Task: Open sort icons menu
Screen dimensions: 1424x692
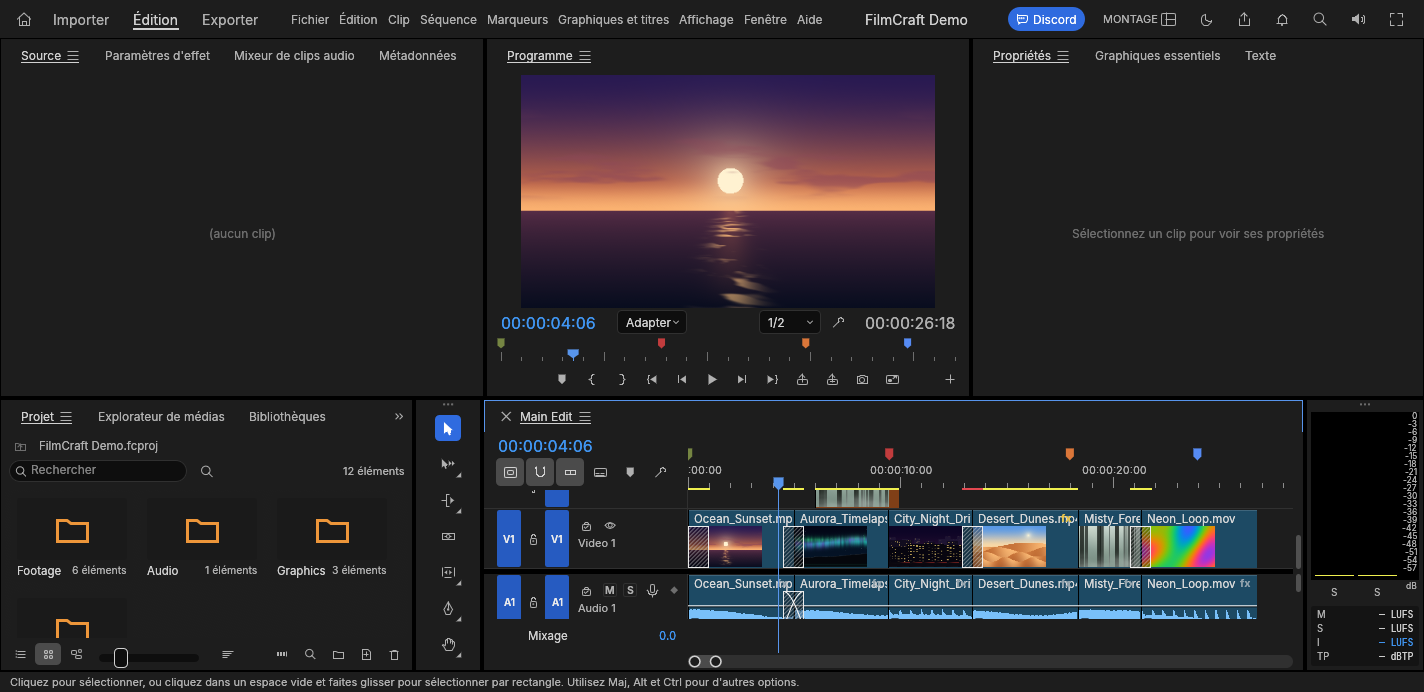Action: point(228,655)
